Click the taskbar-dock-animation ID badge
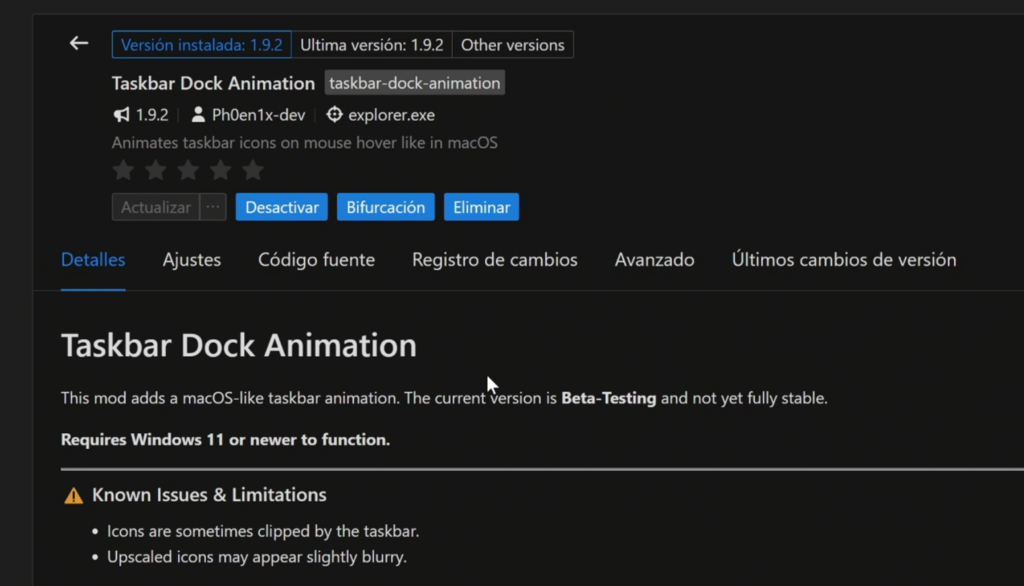 pos(415,83)
